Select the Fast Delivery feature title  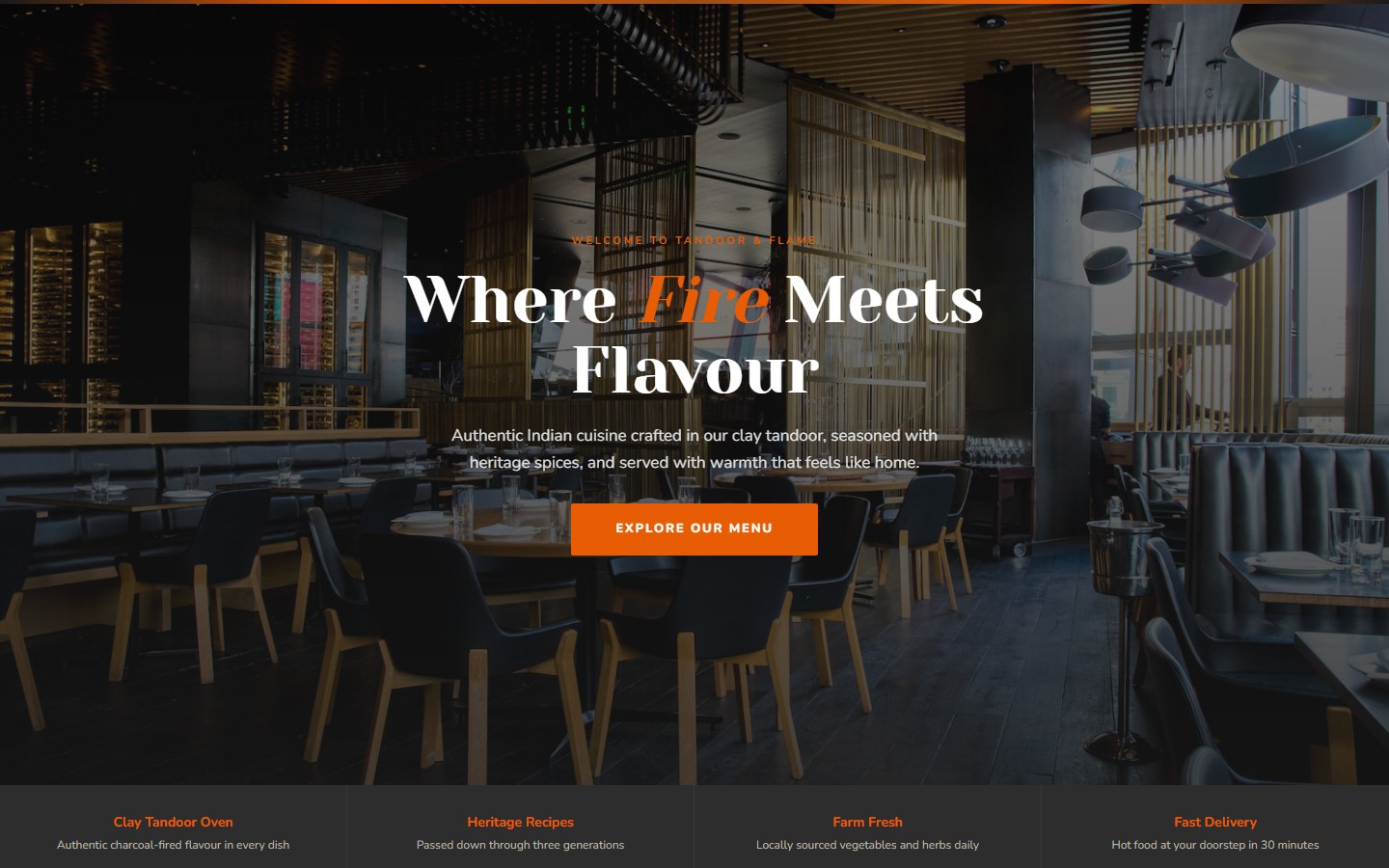click(x=1215, y=822)
